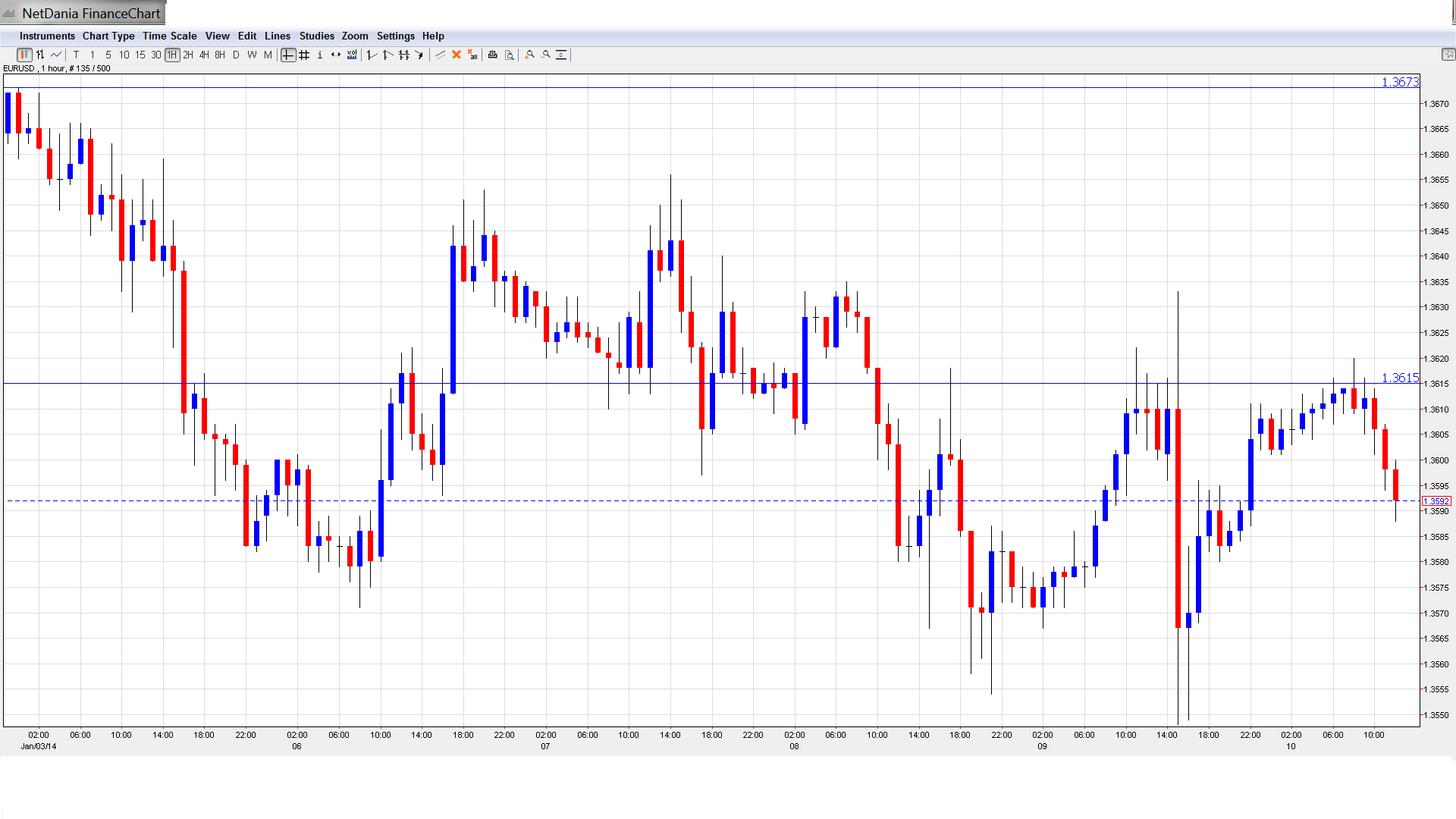Open the Time Scale menu
The image size is (1456, 819).
169,36
